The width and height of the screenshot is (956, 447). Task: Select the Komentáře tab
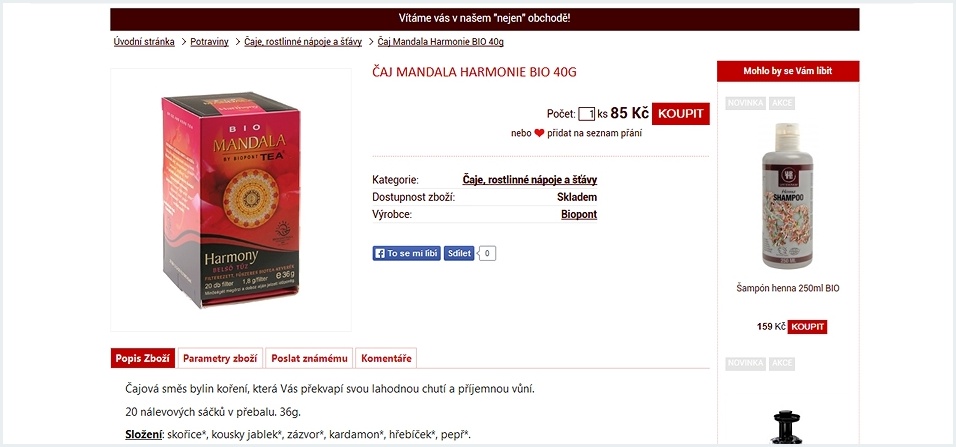point(386,359)
